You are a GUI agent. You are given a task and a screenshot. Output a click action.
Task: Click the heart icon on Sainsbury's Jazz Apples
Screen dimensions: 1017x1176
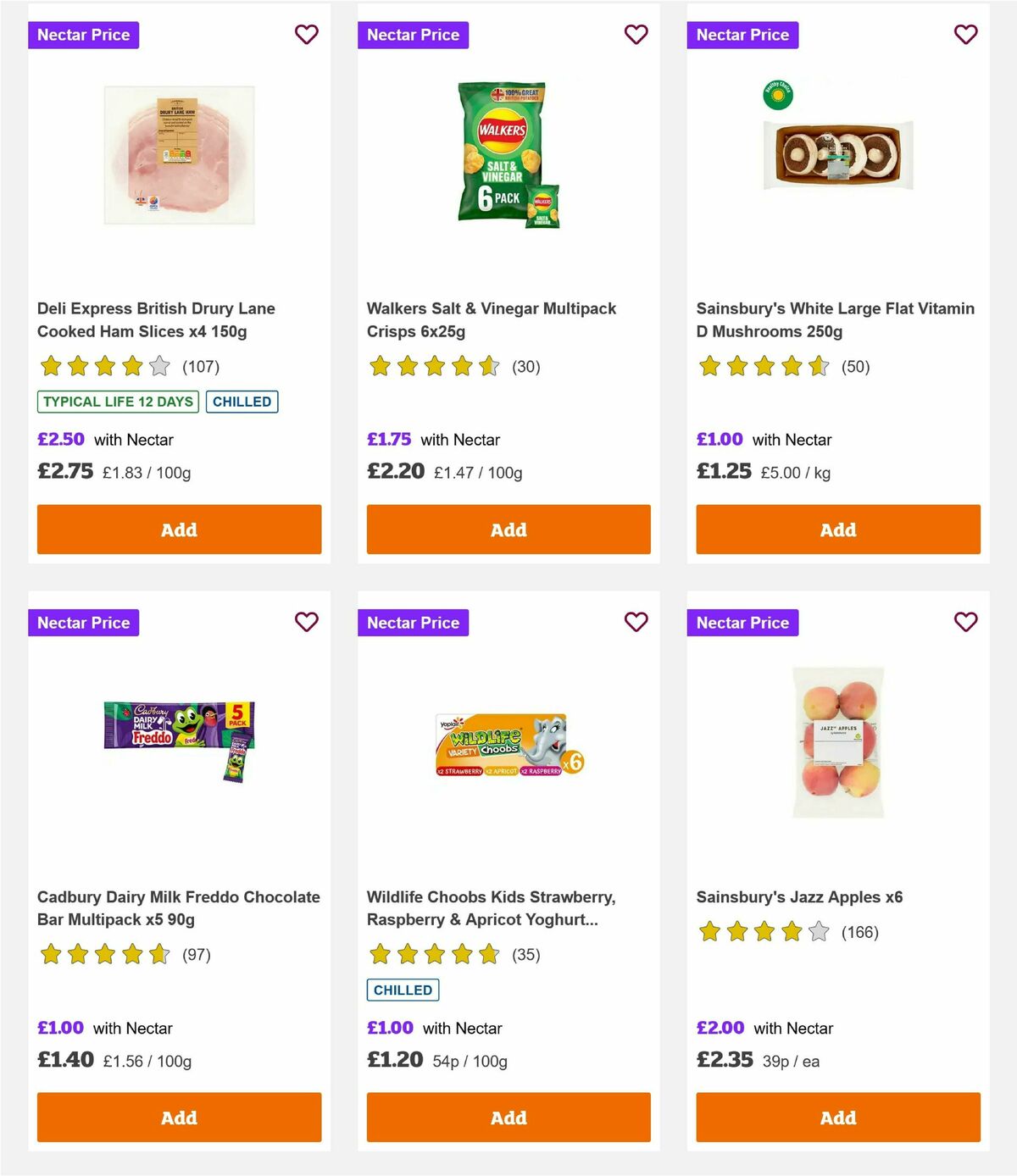[x=965, y=622]
